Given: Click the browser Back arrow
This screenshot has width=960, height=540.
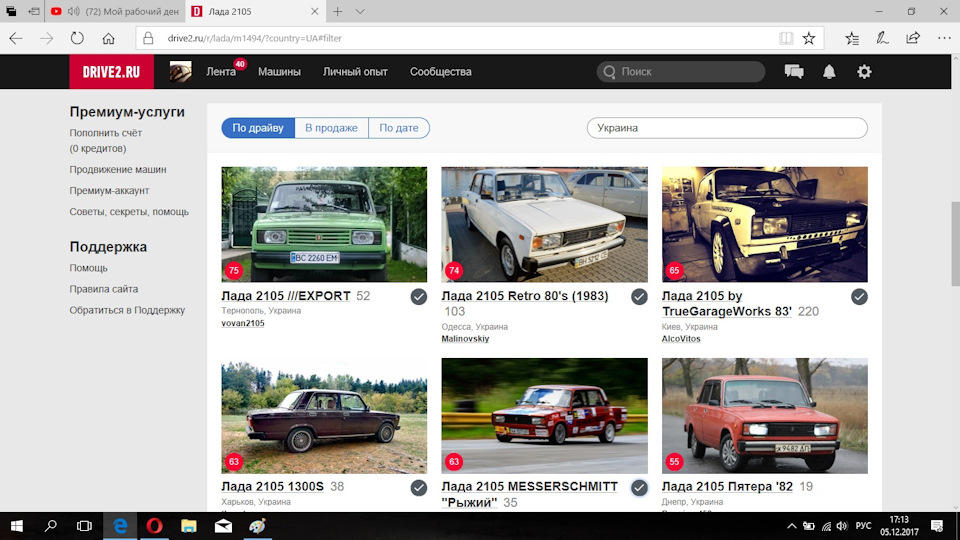Looking at the screenshot, I should pyautogui.click(x=16, y=38).
